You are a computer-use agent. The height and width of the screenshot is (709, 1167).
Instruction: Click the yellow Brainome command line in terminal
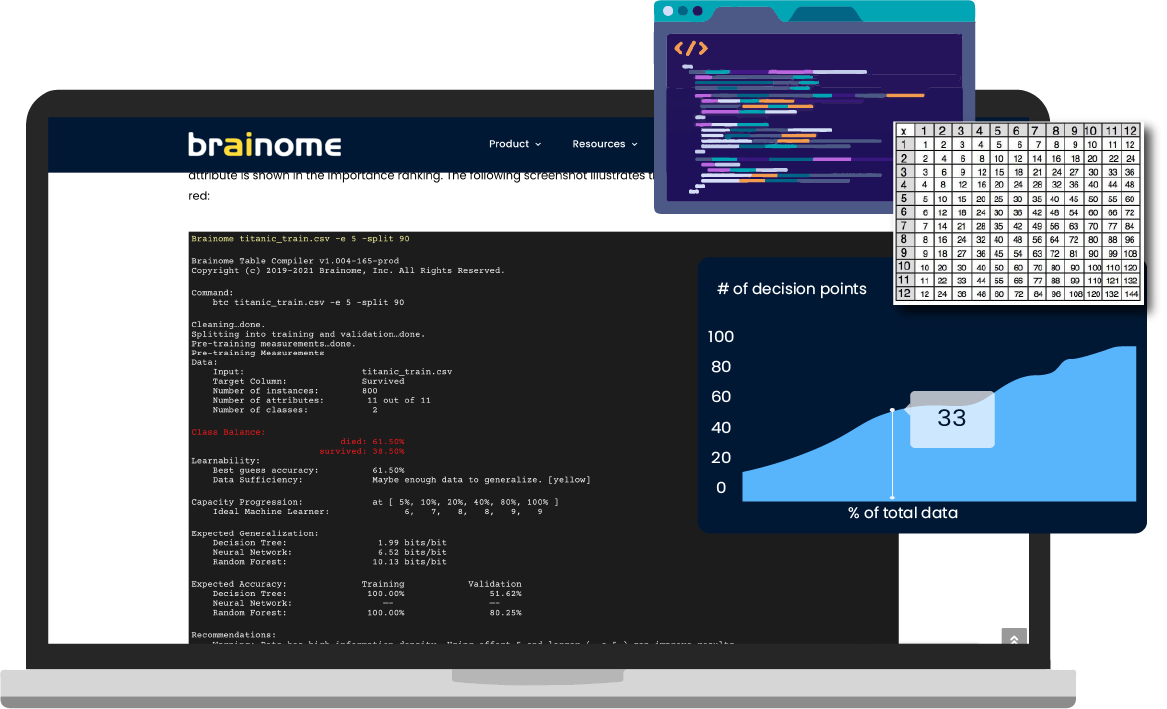300,239
